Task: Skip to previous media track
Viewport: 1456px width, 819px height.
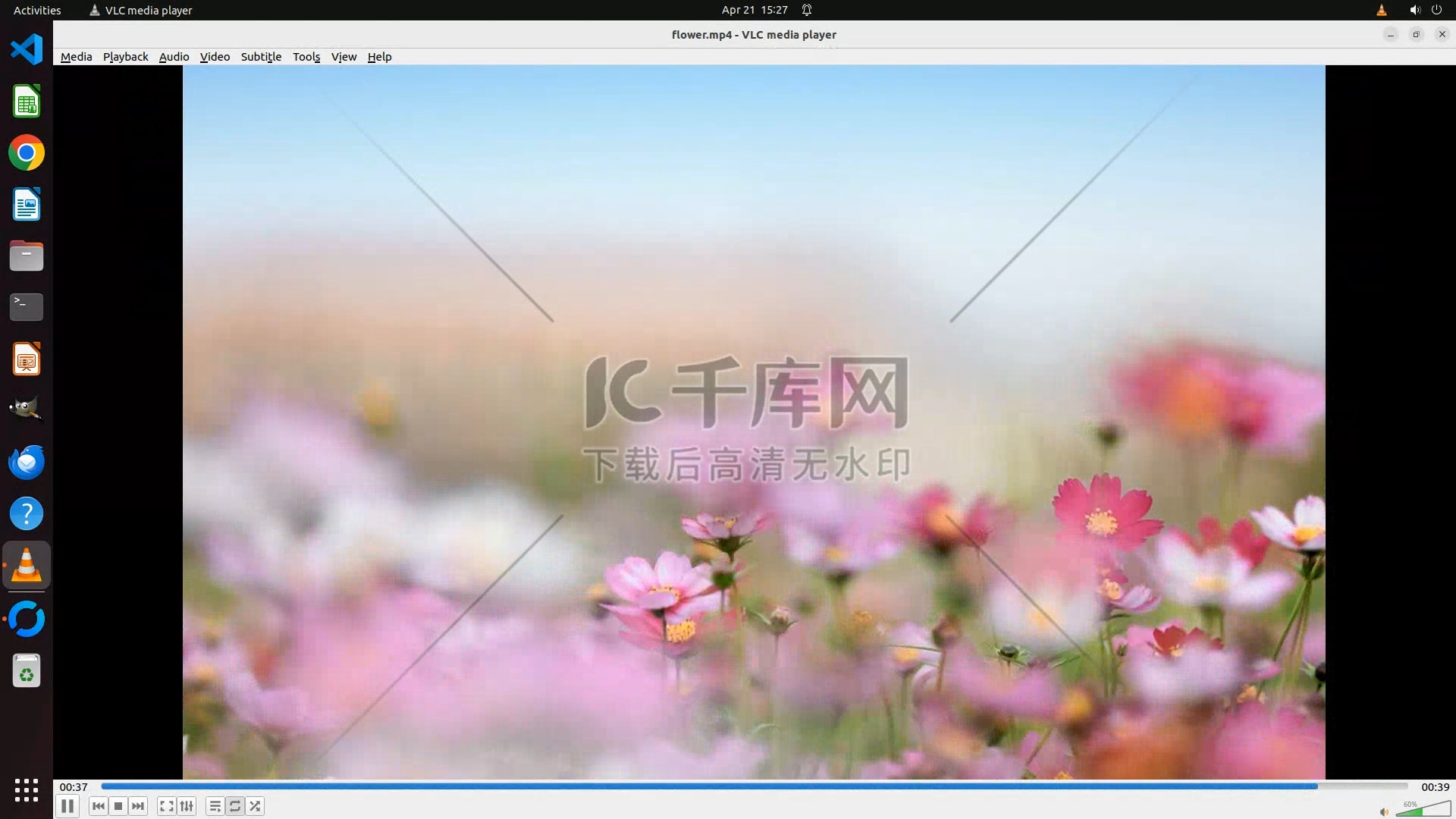Action: 98,806
